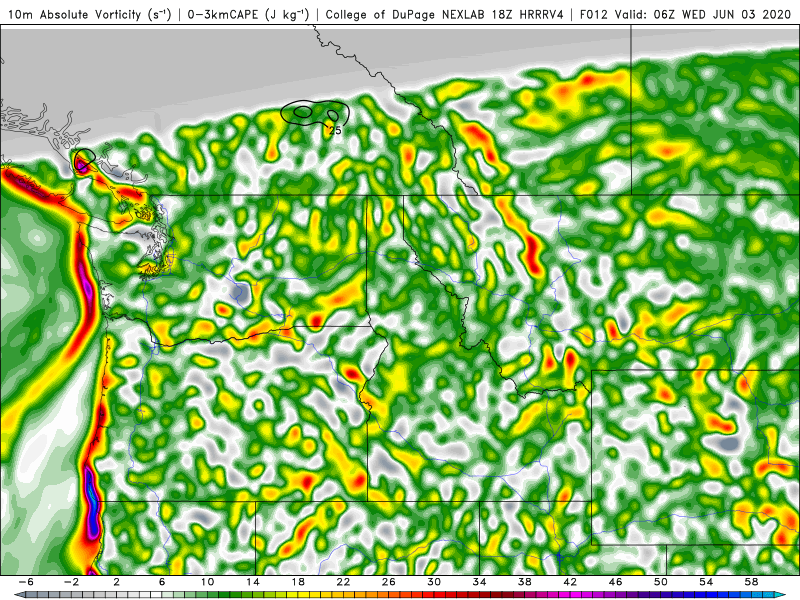The image size is (800, 600).
Task: Select the 'Valid: 06Z WED JUN 03 2020' text
Action: point(705,15)
